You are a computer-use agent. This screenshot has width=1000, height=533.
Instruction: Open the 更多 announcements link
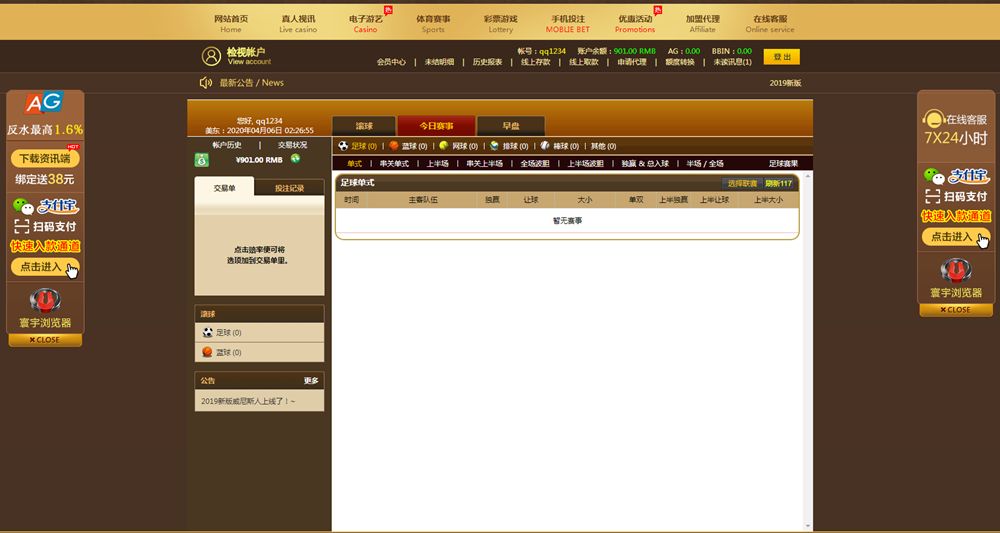tap(311, 381)
